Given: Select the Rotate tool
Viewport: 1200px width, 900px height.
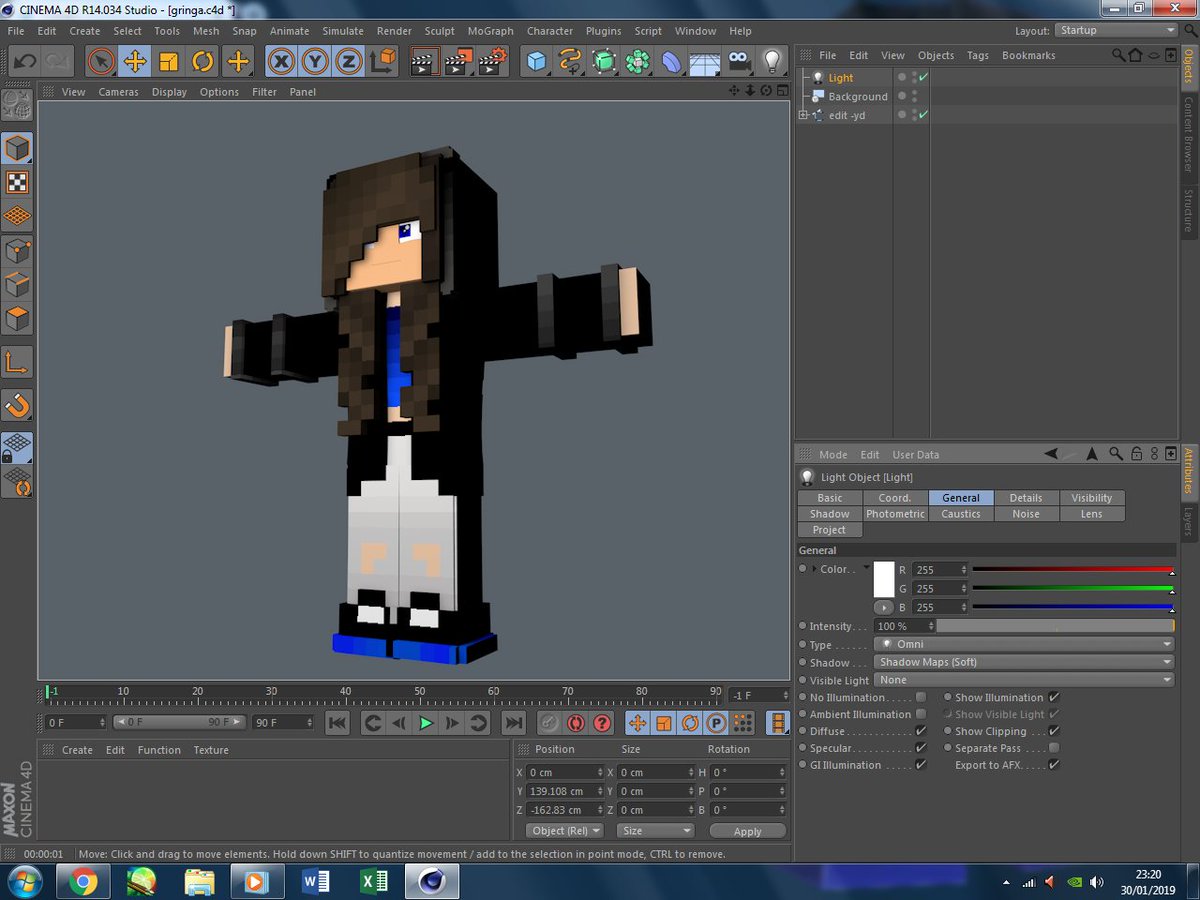Looking at the screenshot, I should click(x=202, y=61).
